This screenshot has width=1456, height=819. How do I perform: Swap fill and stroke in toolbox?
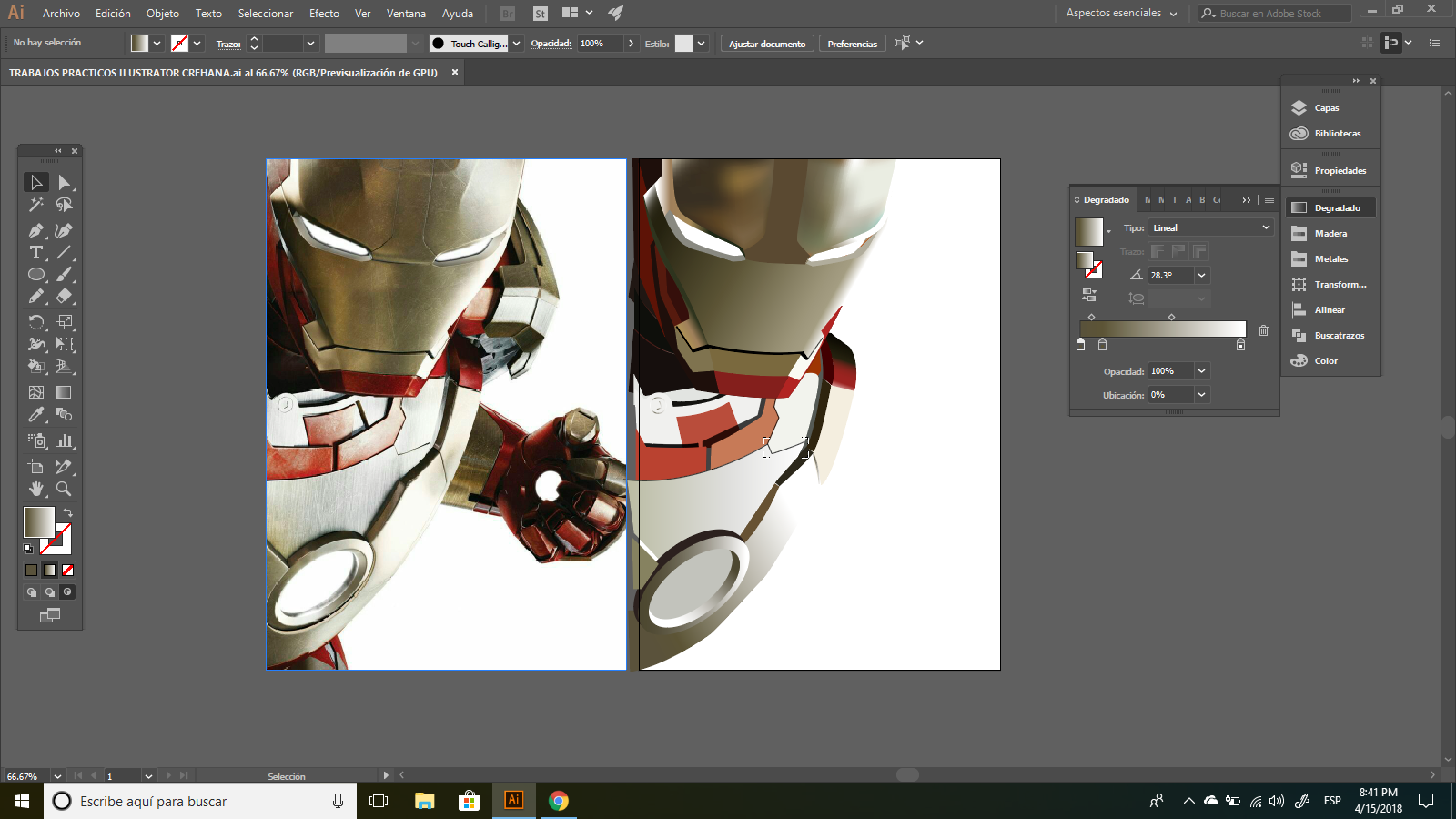pos(68,513)
